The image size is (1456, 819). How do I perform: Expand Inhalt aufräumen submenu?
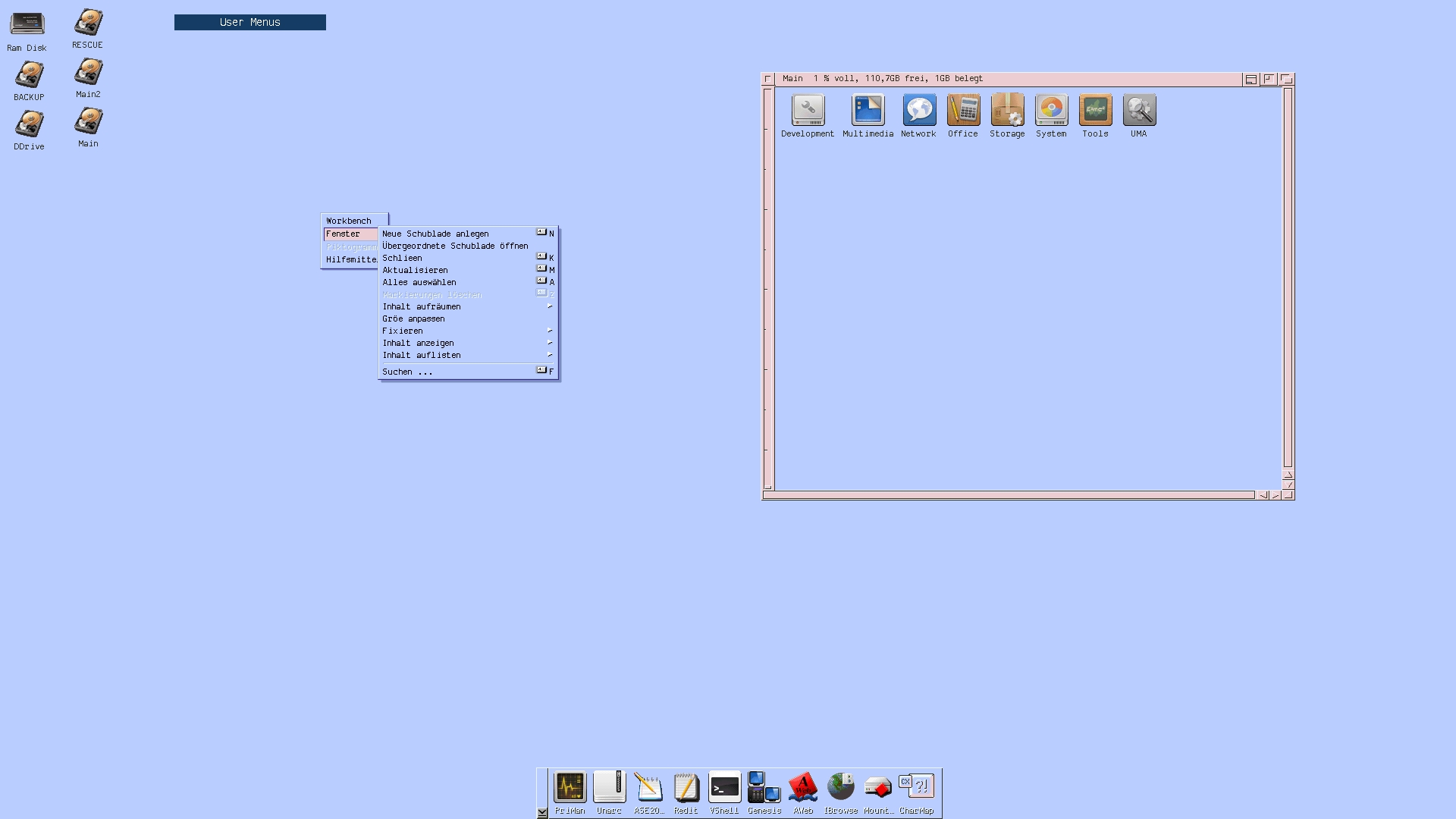point(468,306)
